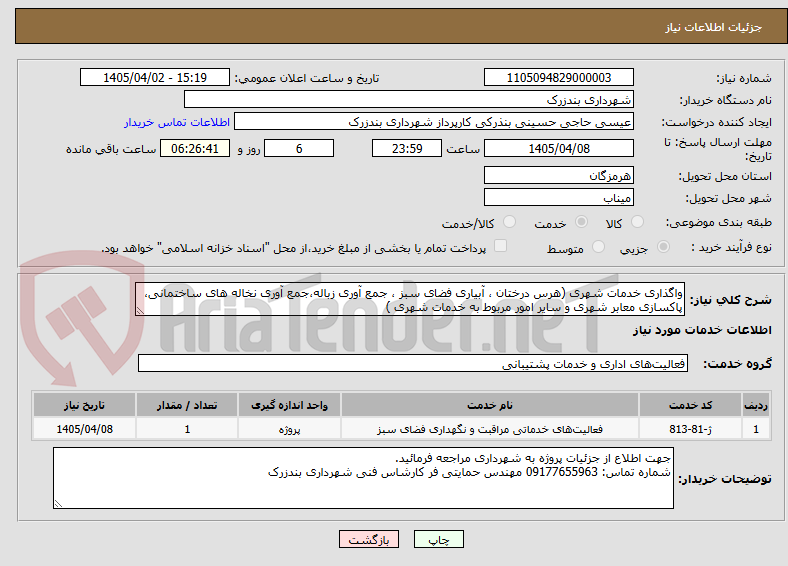788x566 pixels.
Task: Select the کالا/خدمت radio button
Action: (x=510, y=222)
